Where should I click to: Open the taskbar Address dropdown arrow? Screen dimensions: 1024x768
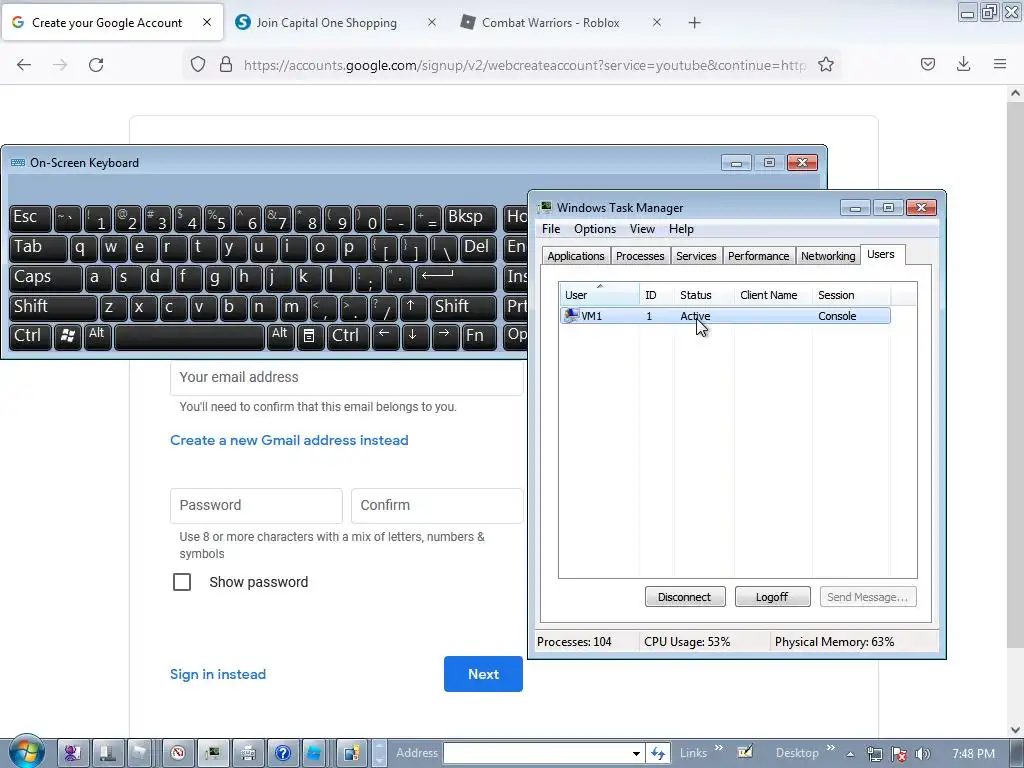point(636,753)
